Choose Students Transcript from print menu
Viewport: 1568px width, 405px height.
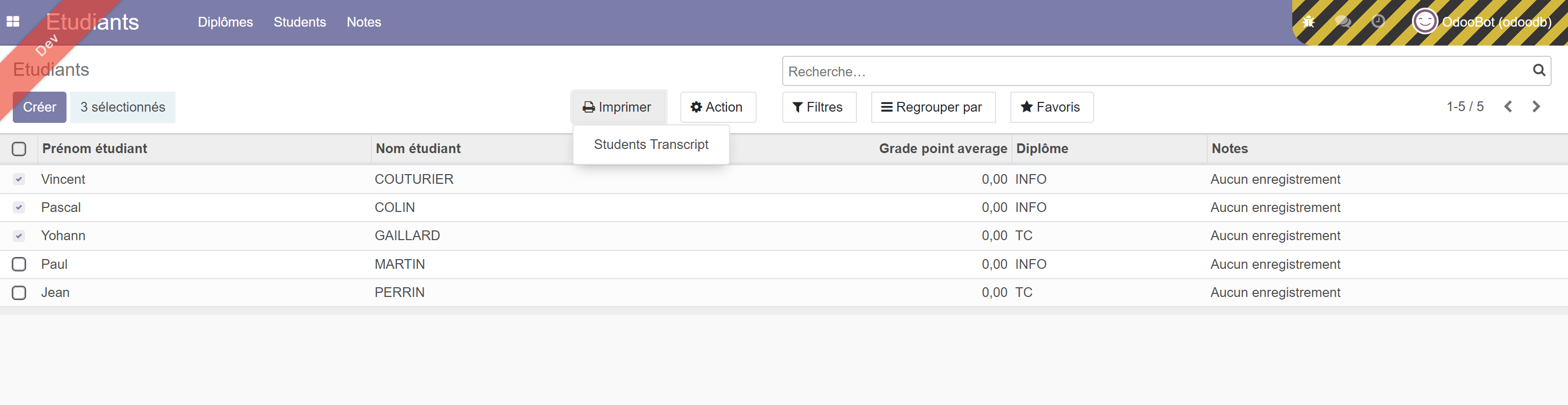(x=651, y=145)
